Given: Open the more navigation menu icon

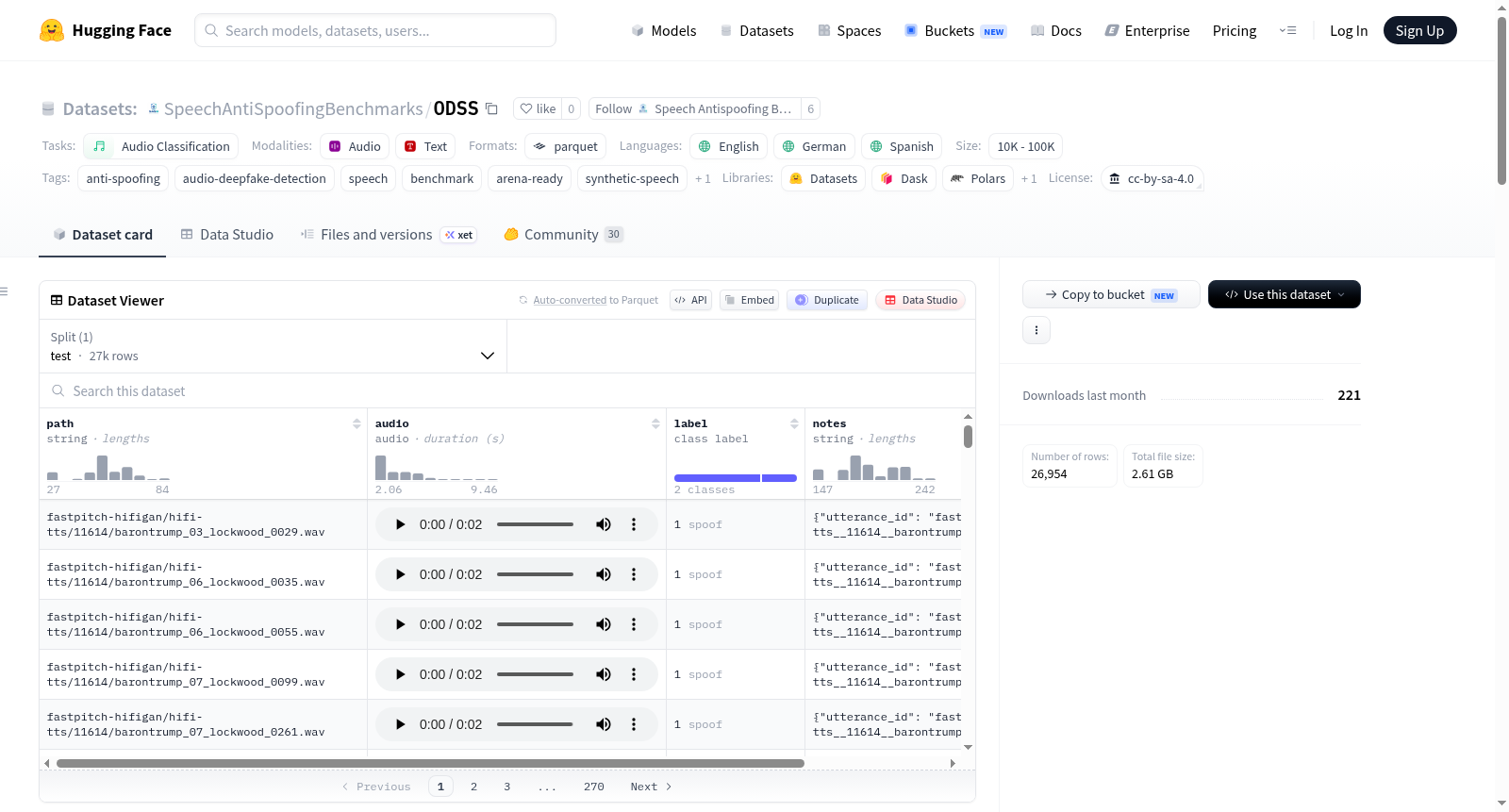Looking at the screenshot, I should point(1287,30).
